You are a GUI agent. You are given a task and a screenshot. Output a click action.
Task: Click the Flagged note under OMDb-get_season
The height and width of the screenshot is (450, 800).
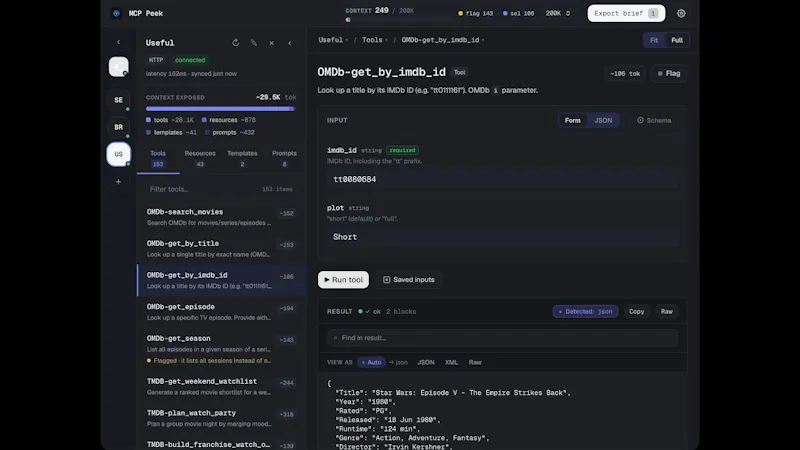point(209,360)
